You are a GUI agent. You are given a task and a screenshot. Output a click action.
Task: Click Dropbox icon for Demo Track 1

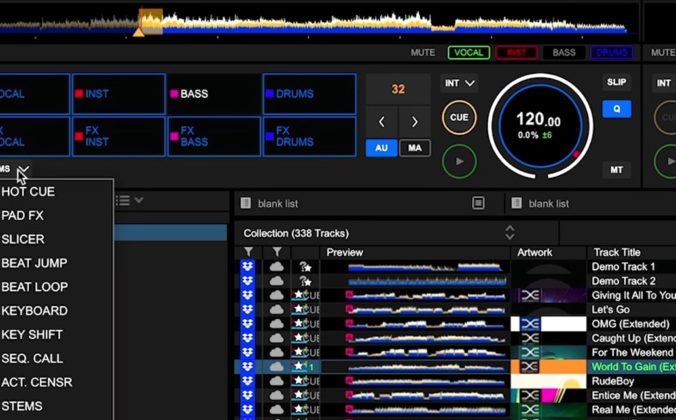247,266
